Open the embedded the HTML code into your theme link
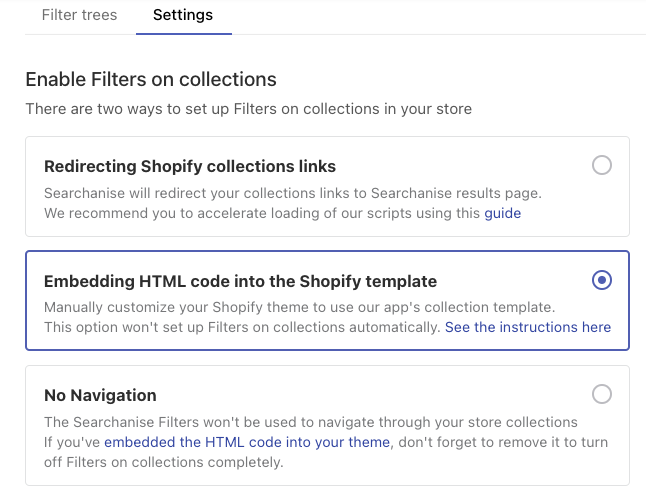This screenshot has height=503, width=646. (247, 442)
